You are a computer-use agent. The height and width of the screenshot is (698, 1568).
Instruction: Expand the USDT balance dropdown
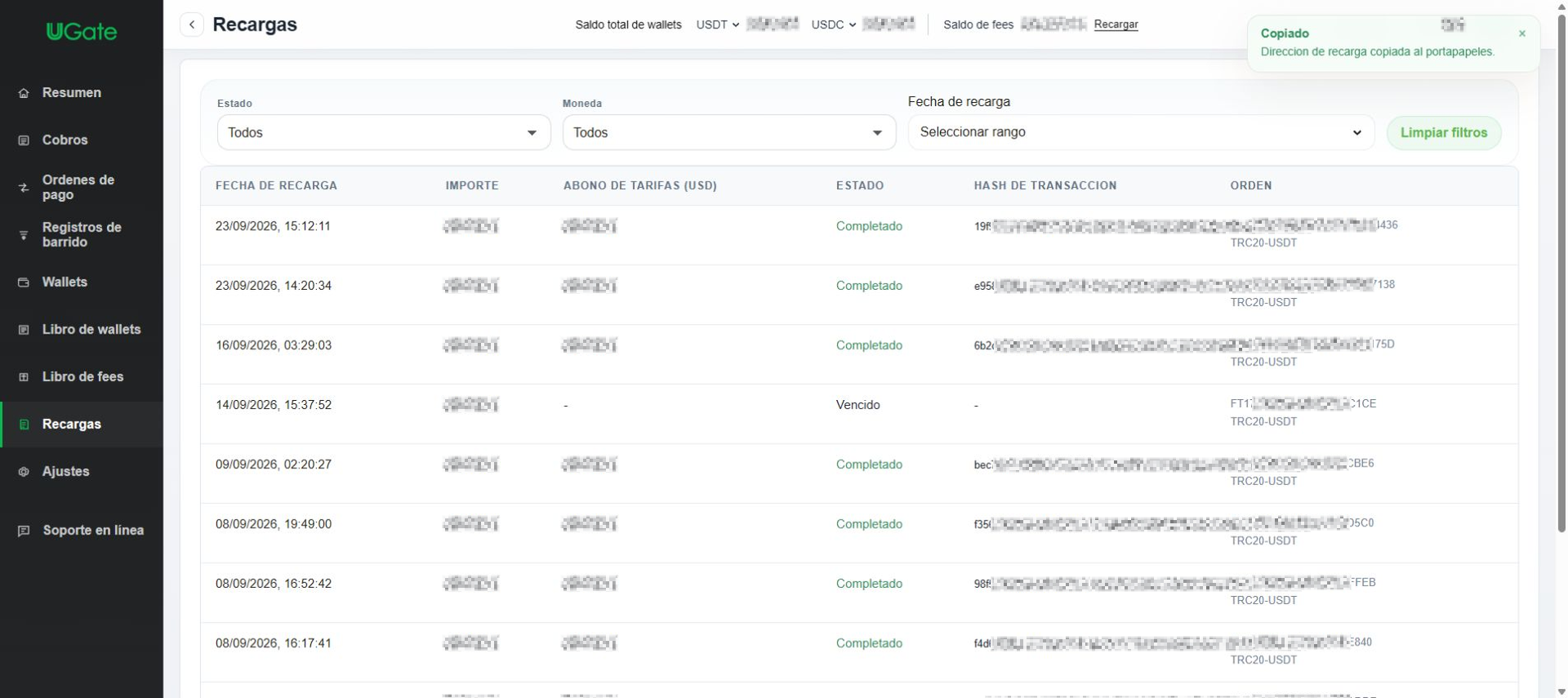point(718,24)
